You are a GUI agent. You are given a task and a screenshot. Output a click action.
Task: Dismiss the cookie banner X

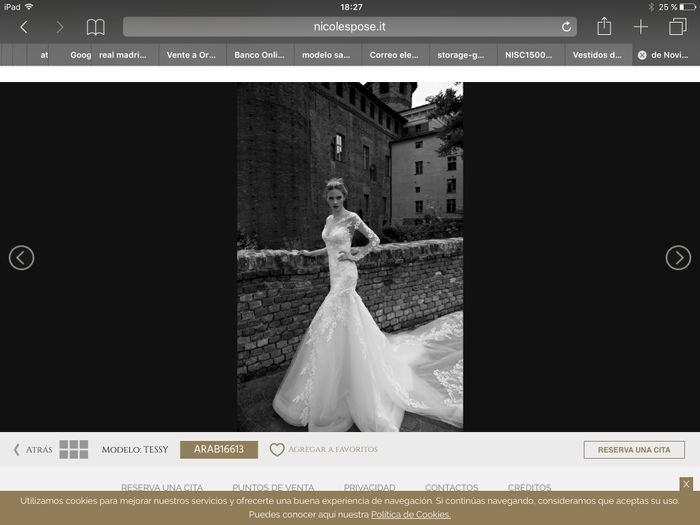[686, 484]
